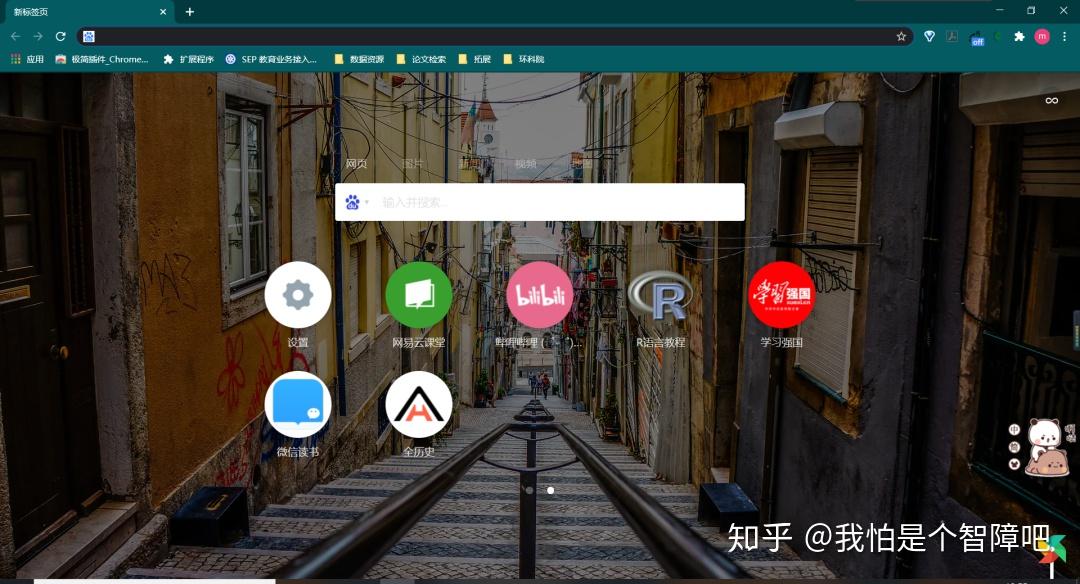The height and width of the screenshot is (584, 1080).
Task: Click the diamond-shaped extension icon
Action: pos(929,36)
